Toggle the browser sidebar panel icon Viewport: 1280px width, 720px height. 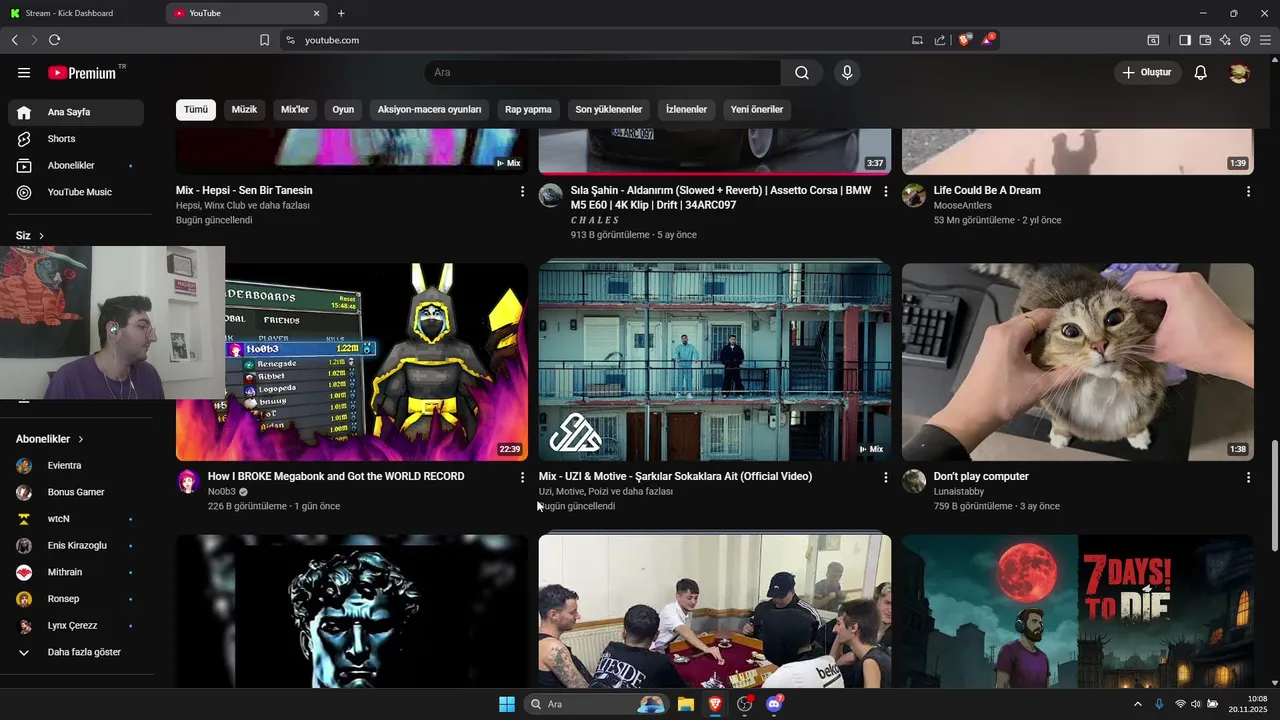pos(1185,40)
